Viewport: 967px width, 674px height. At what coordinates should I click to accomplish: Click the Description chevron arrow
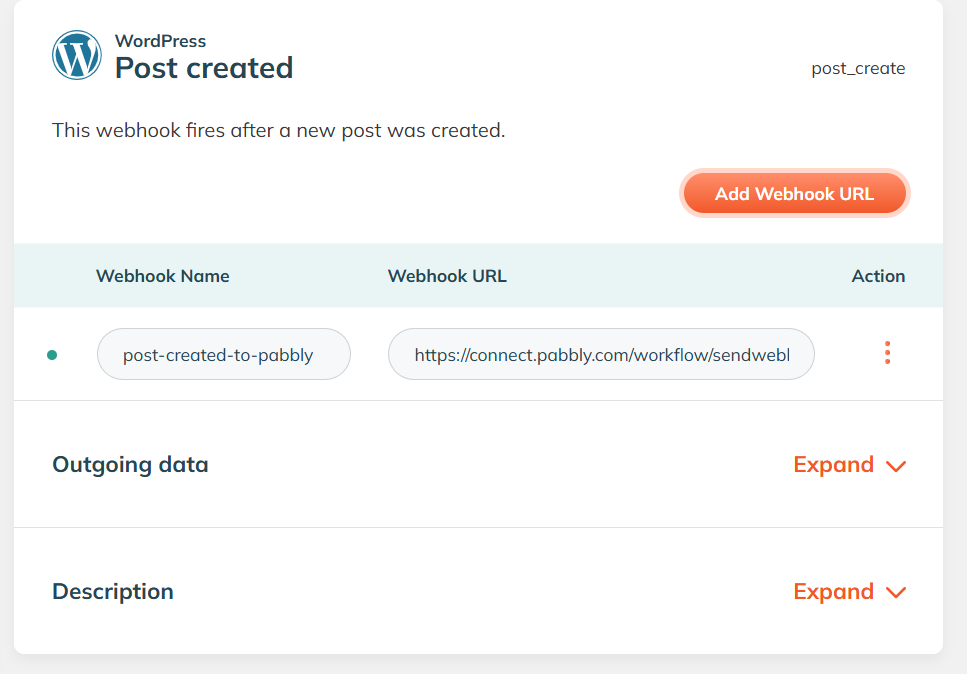[895, 593]
